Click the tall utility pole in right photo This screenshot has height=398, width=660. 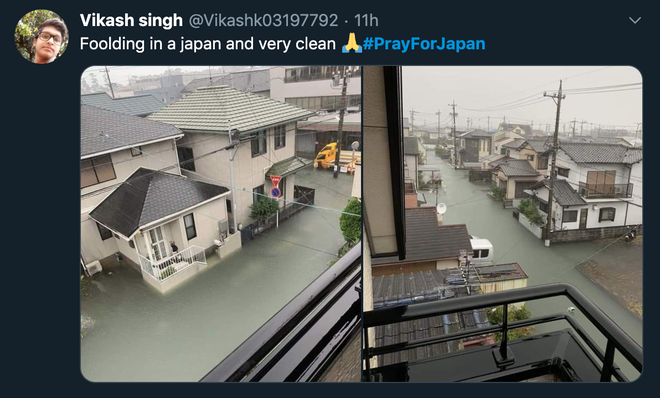(x=553, y=162)
